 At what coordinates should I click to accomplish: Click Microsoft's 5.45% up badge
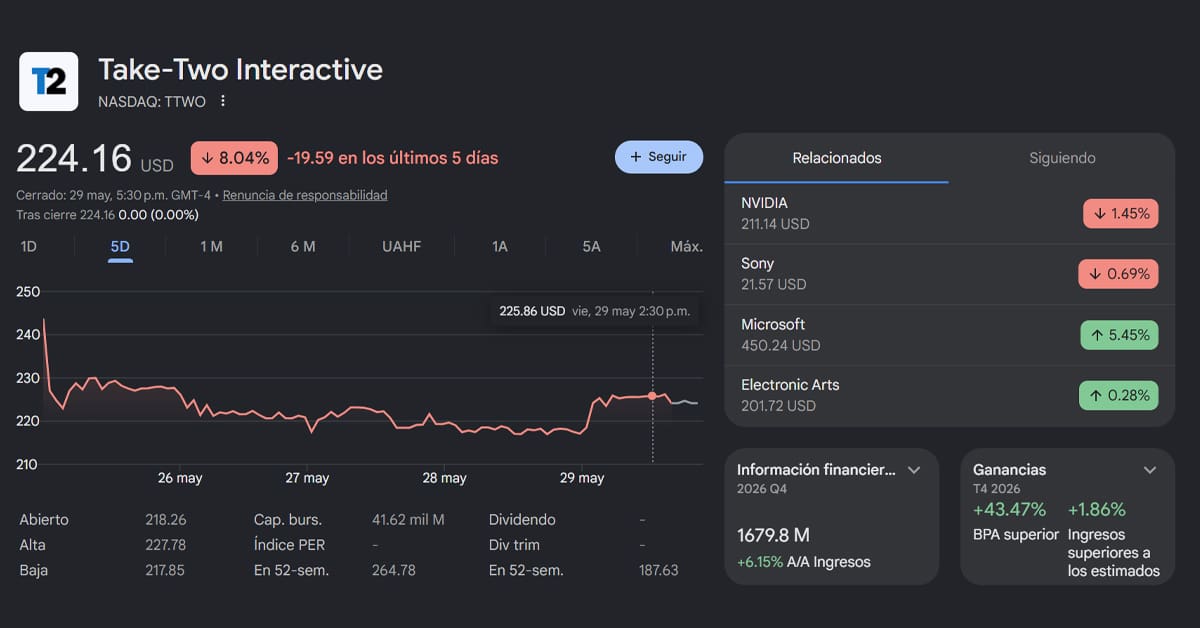(1118, 335)
